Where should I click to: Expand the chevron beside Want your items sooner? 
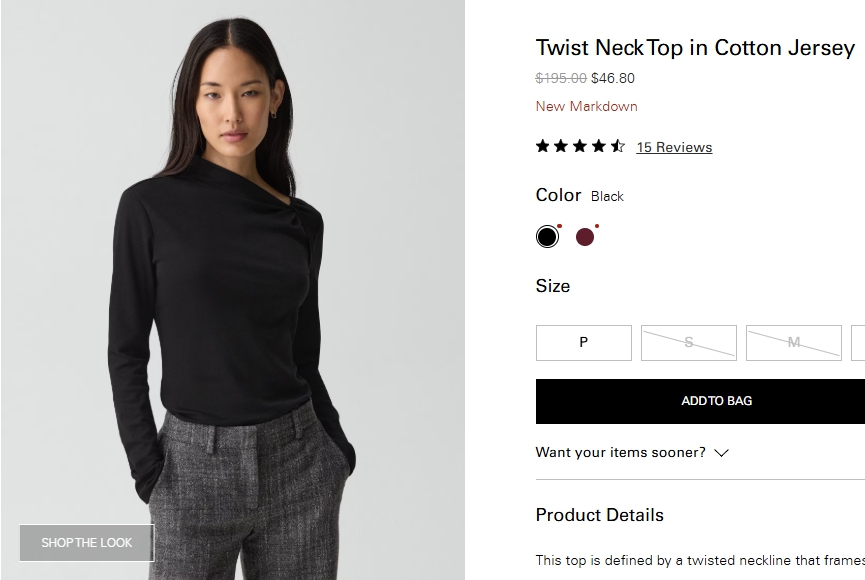coord(721,453)
